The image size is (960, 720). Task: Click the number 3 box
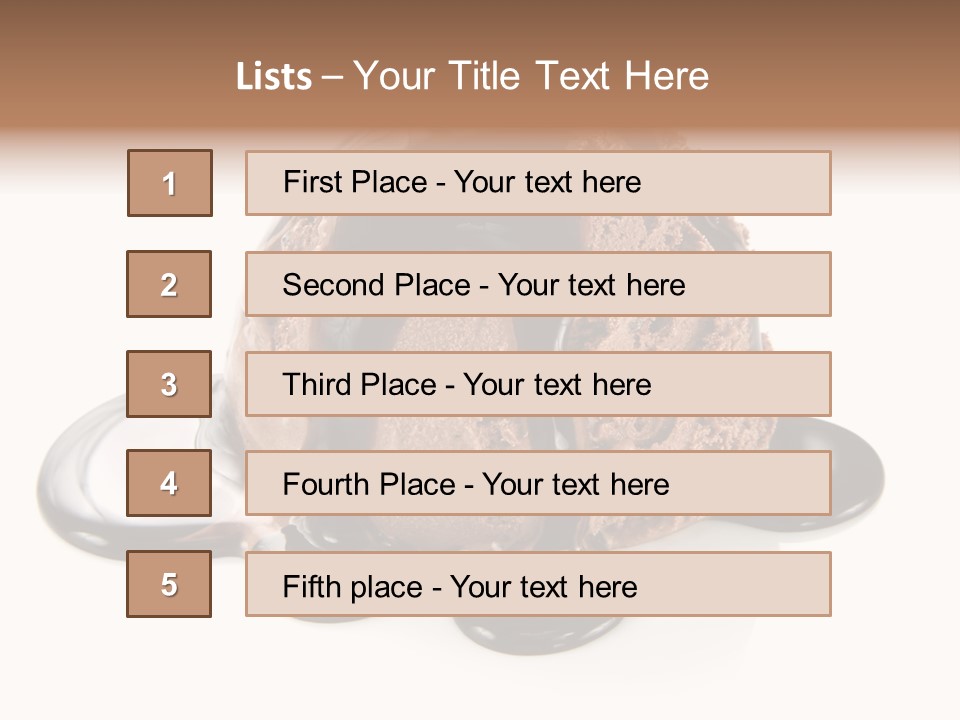coord(170,384)
